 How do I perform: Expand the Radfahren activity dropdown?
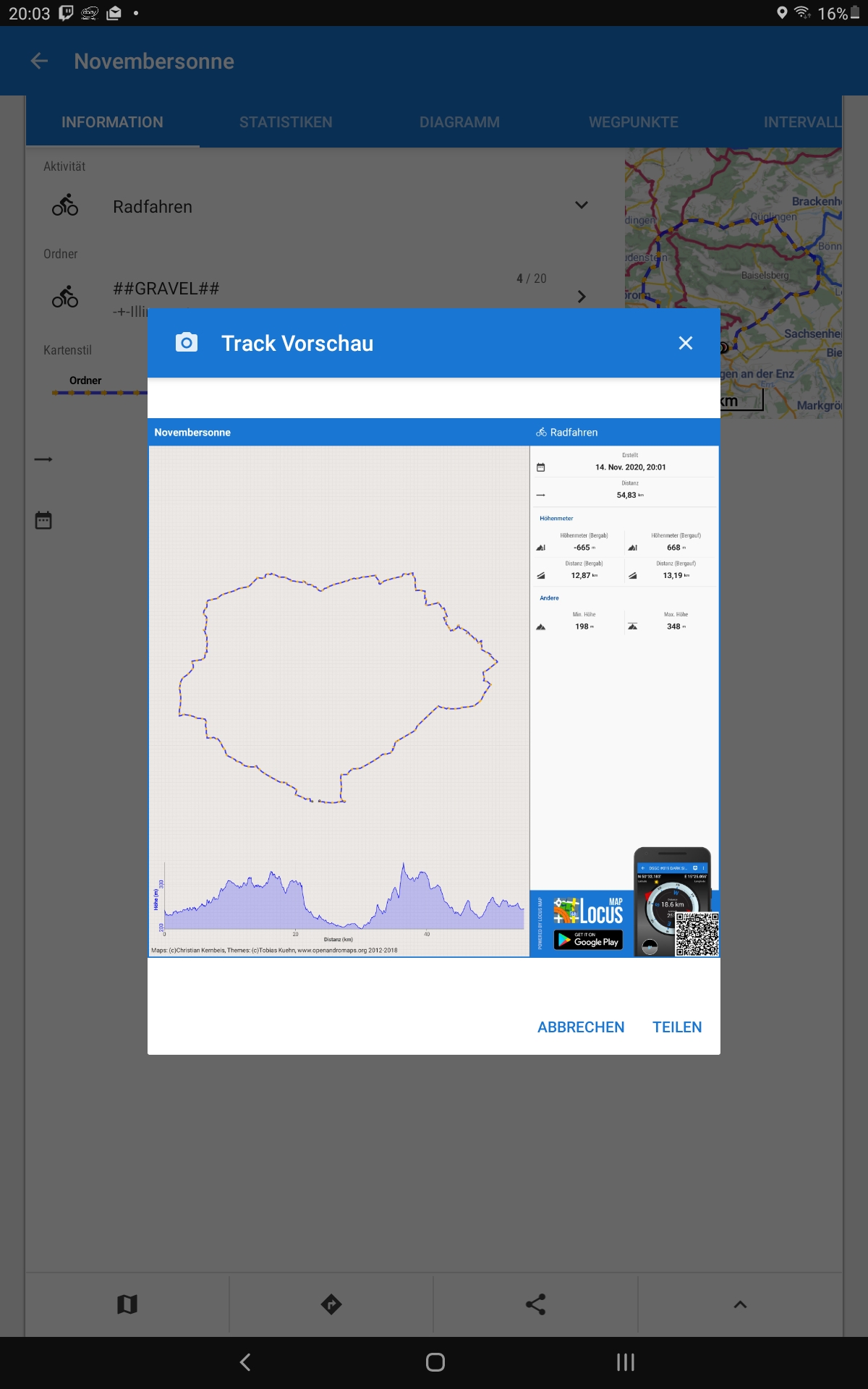tap(581, 205)
